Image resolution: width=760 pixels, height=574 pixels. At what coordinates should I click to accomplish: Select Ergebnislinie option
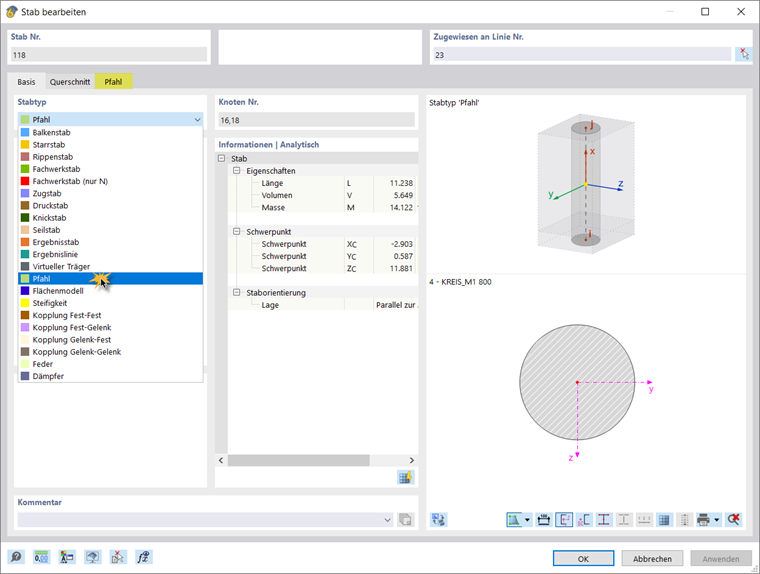point(111,254)
